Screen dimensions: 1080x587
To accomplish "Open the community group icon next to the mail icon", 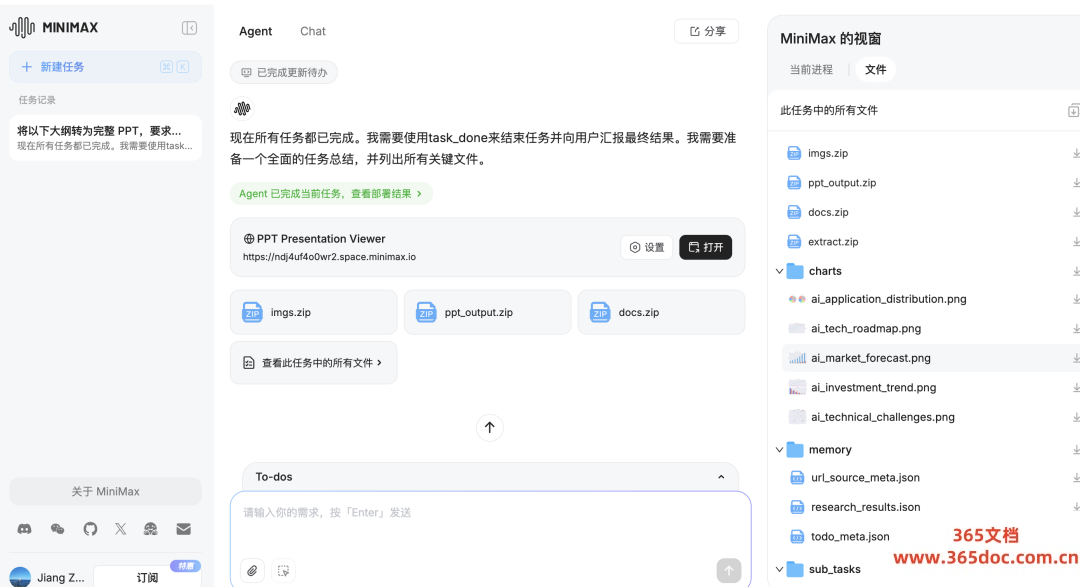I will [150, 529].
